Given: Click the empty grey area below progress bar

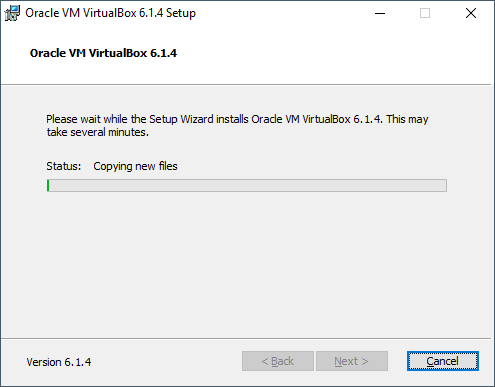Looking at the screenshot, I should [247, 263].
